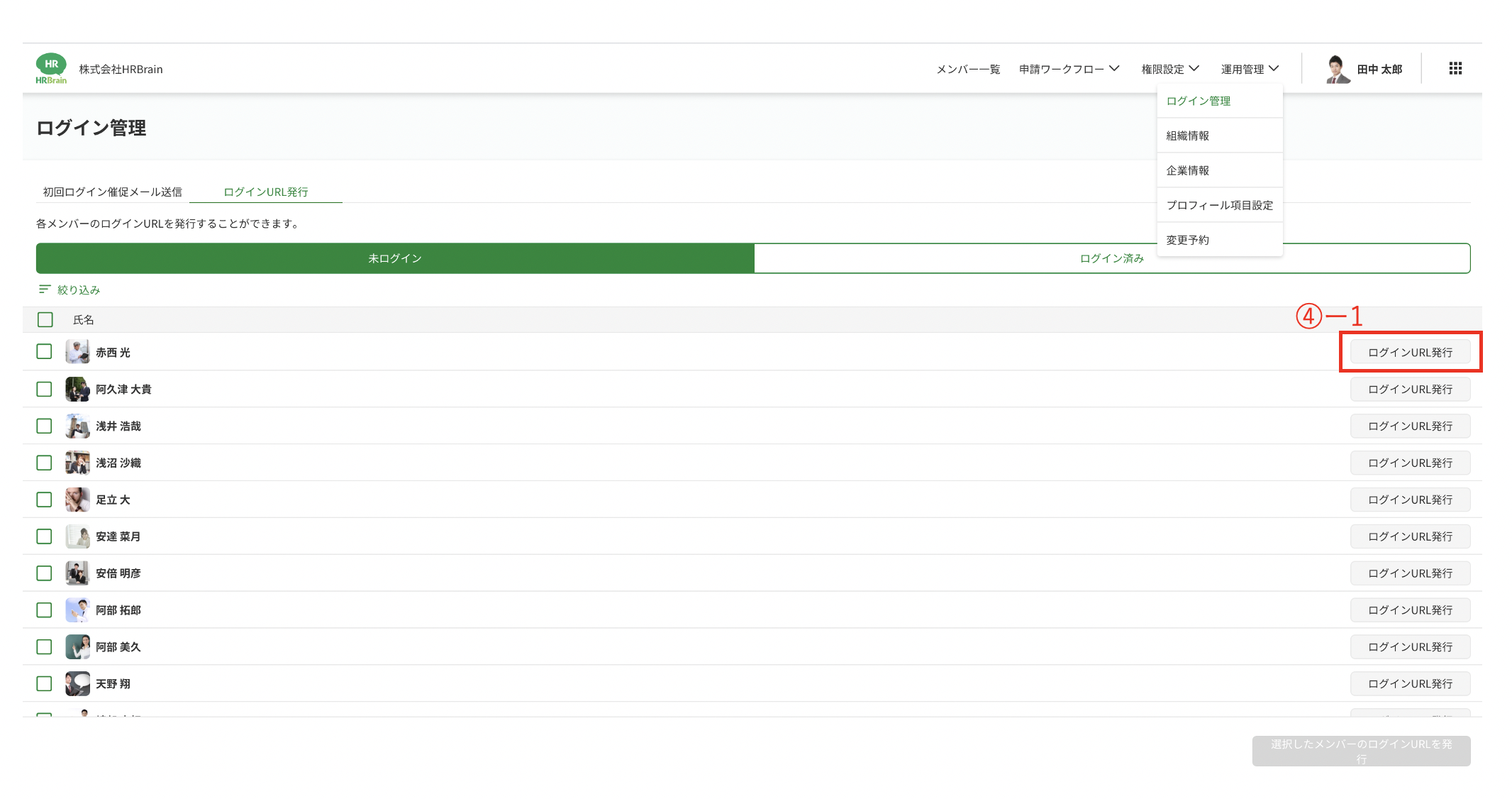The height and width of the screenshot is (799, 1512).
Task: Toggle the select-all checkbox beside 氏名
Action: 45,319
